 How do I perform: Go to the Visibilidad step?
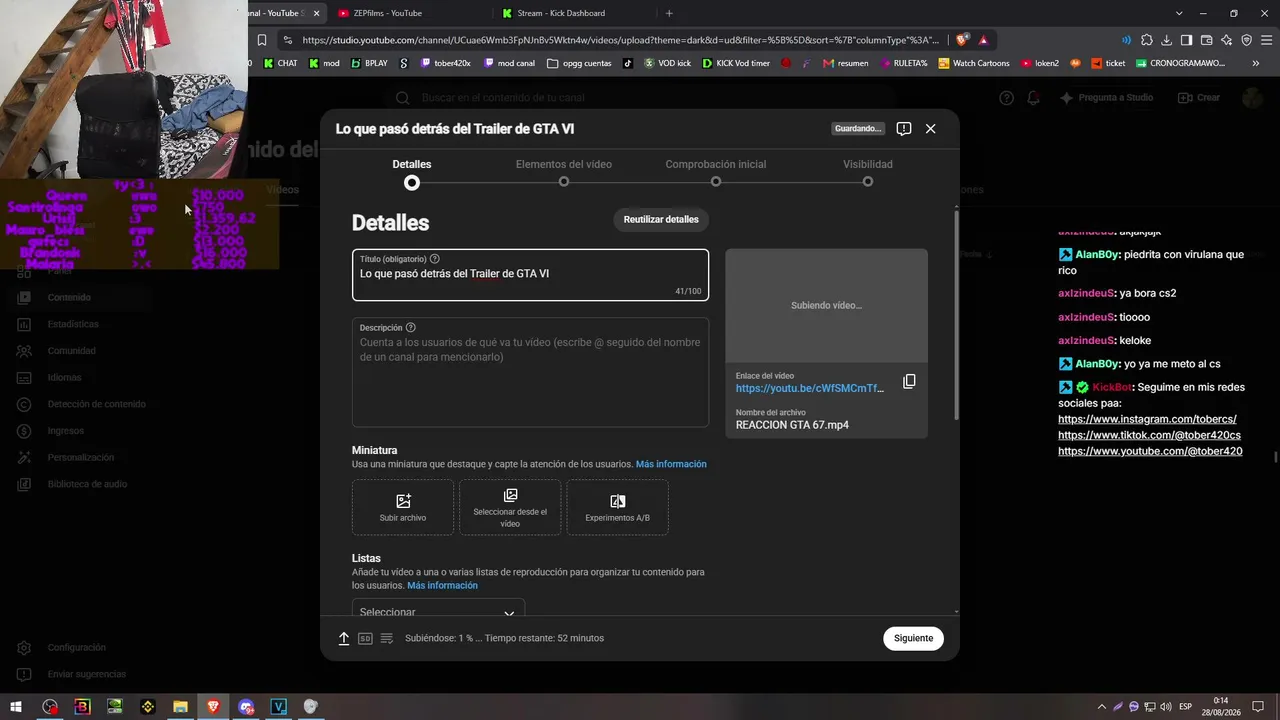(x=868, y=172)
